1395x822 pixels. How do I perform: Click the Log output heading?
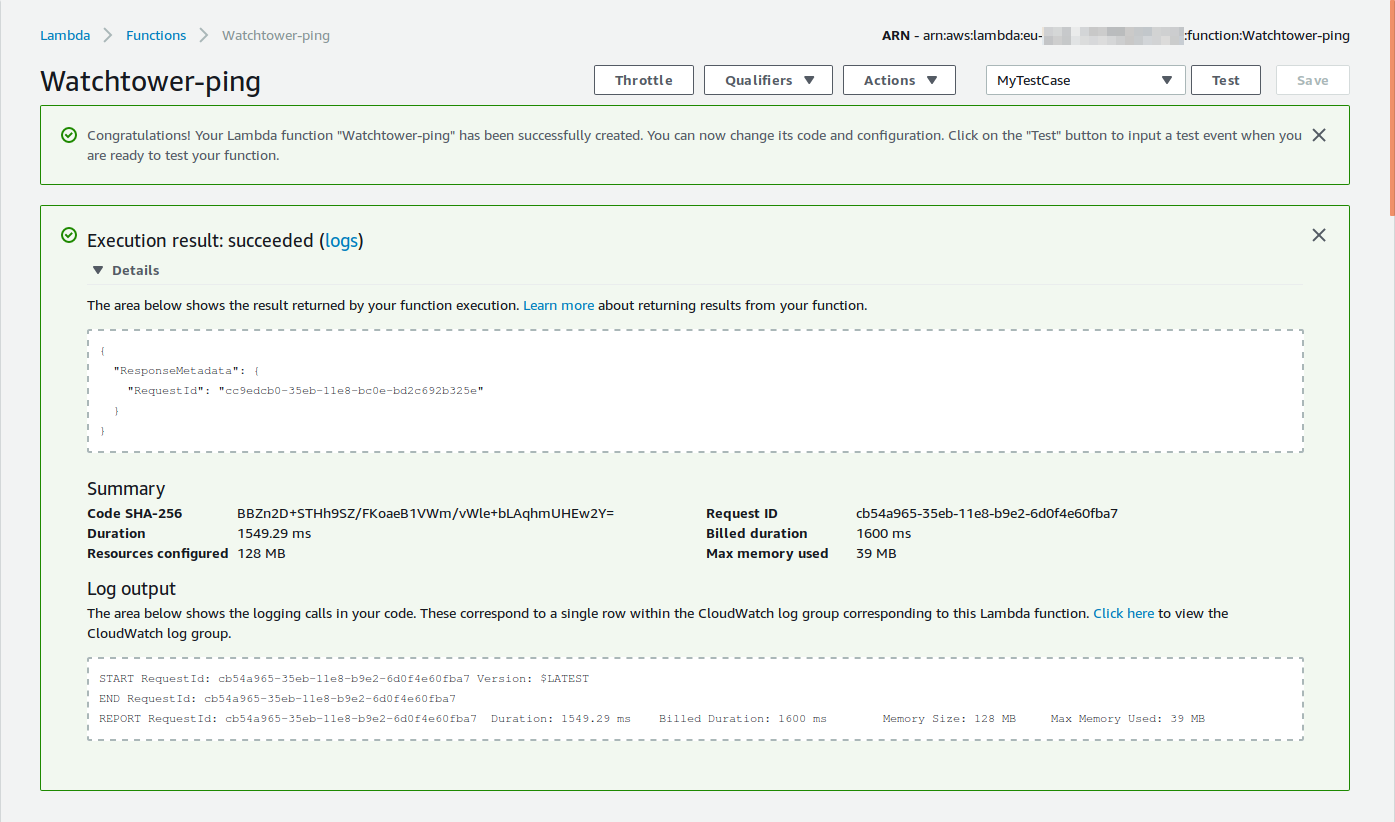[131, 589]
